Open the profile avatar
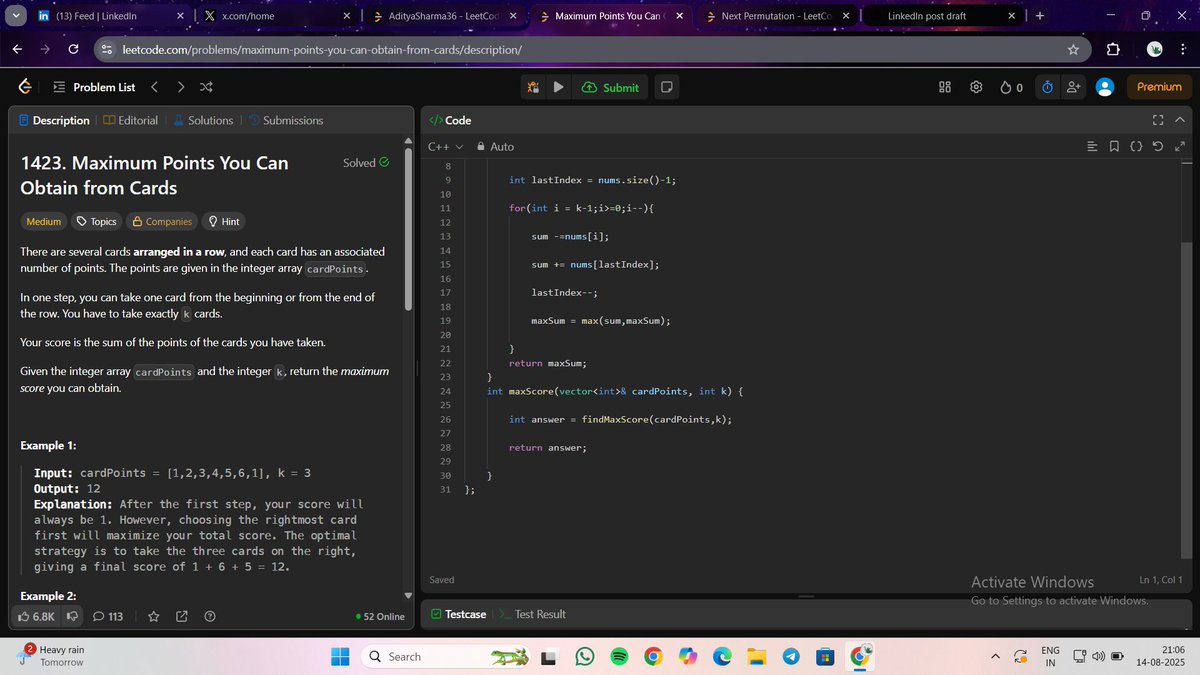 pyautogui.click(x=1105, y=87)
